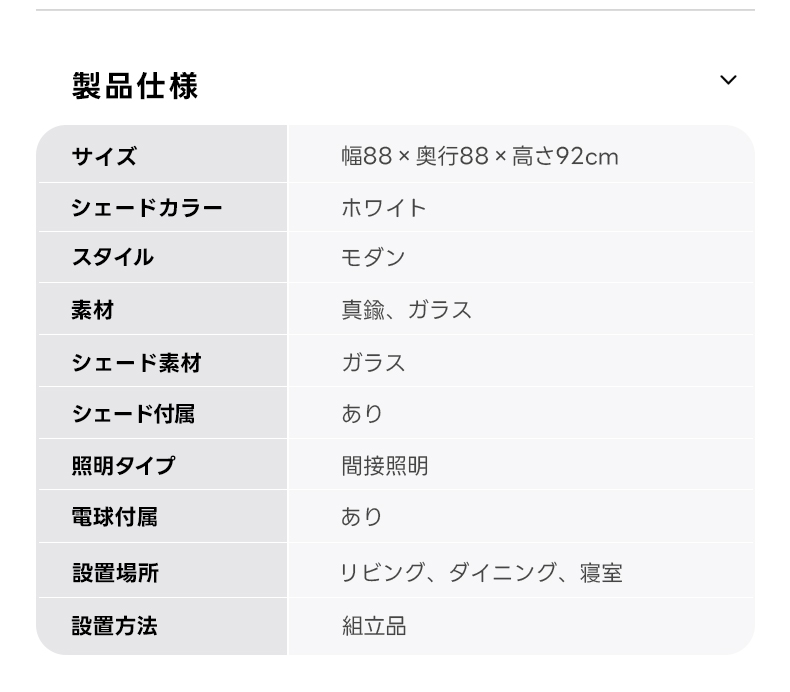
Task: Click the 製品仕様 heading
Action: [135, 86]
